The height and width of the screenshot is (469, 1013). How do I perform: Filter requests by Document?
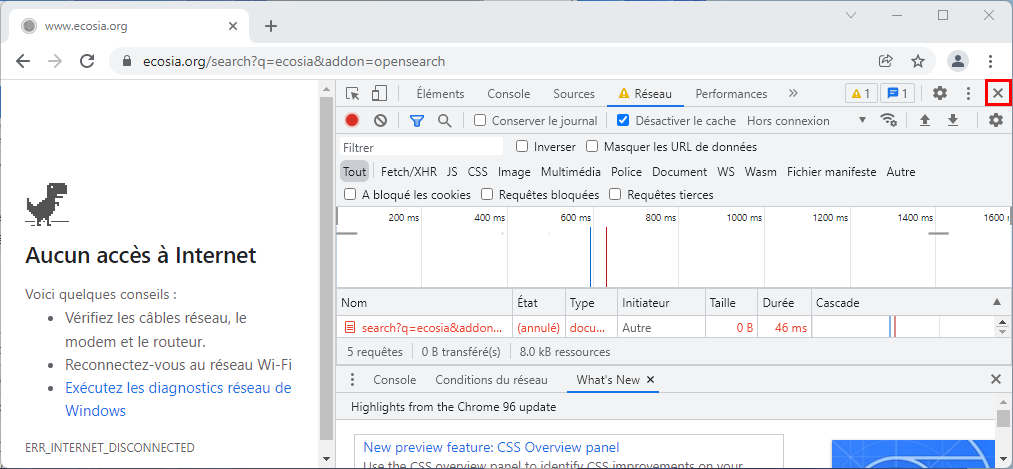click(679, 172)
